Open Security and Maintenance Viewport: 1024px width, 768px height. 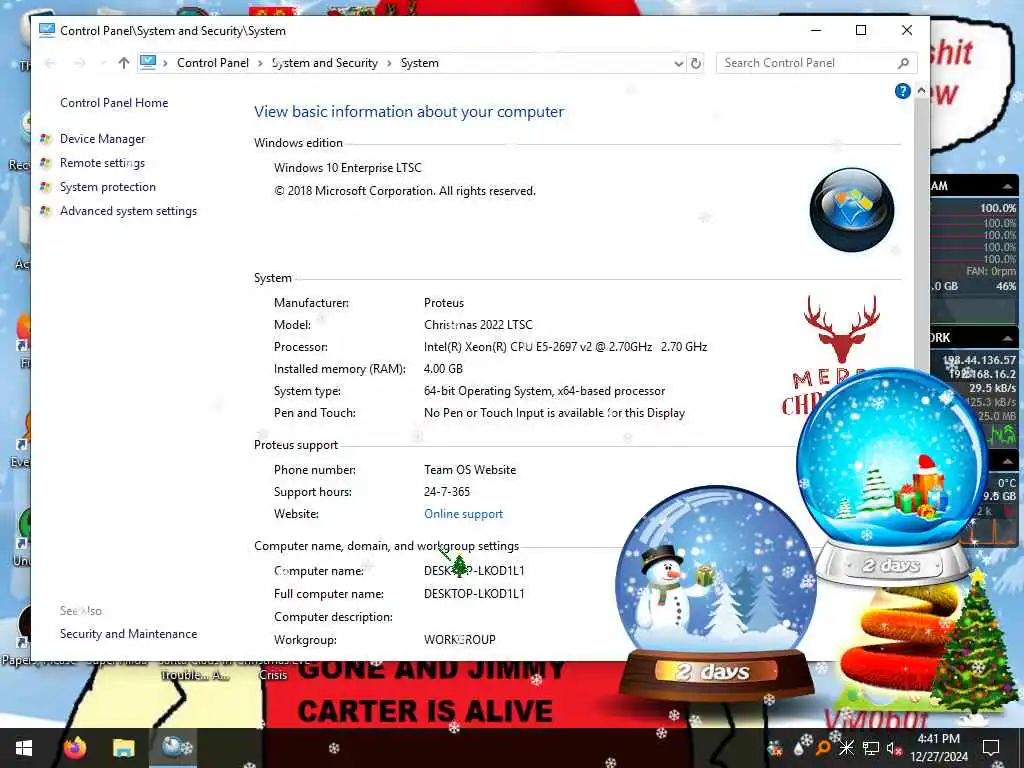click(128, 633)
